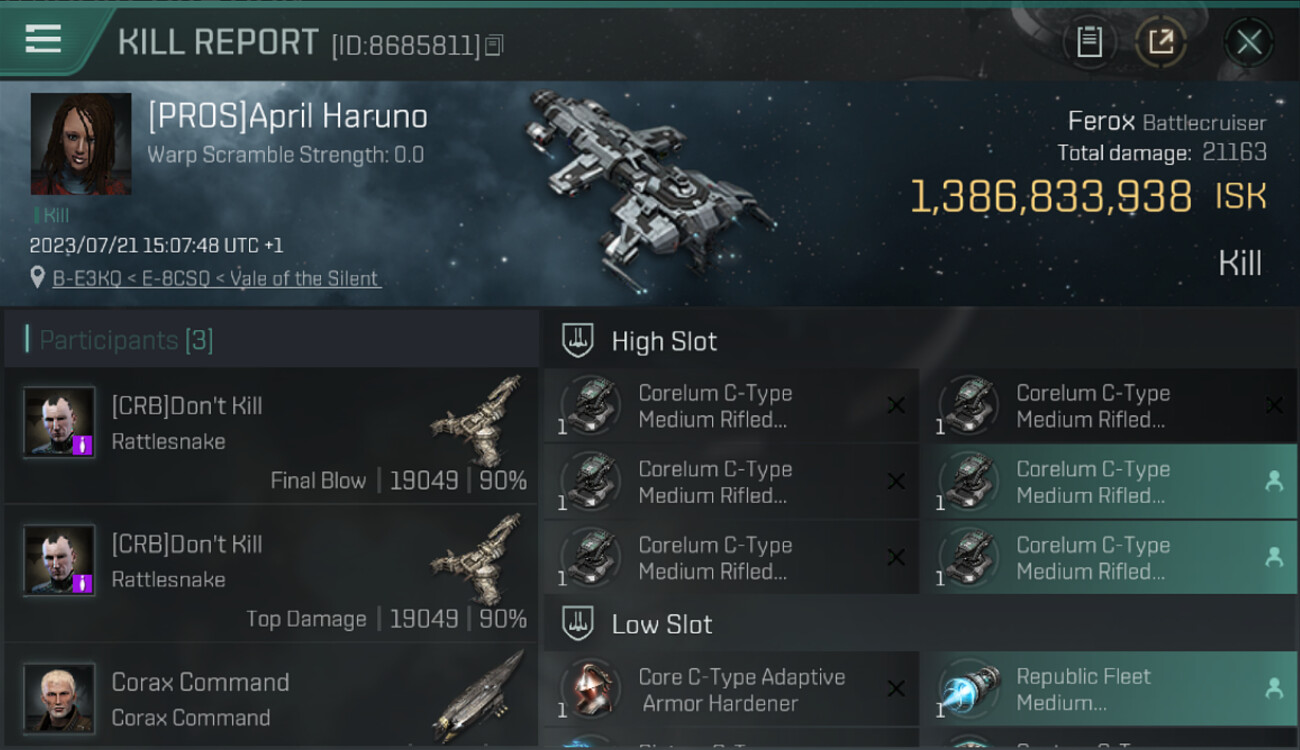Click the location pin icon
Image resolution: width=1300 pixels, height=750 pixels.
point(38,278)
